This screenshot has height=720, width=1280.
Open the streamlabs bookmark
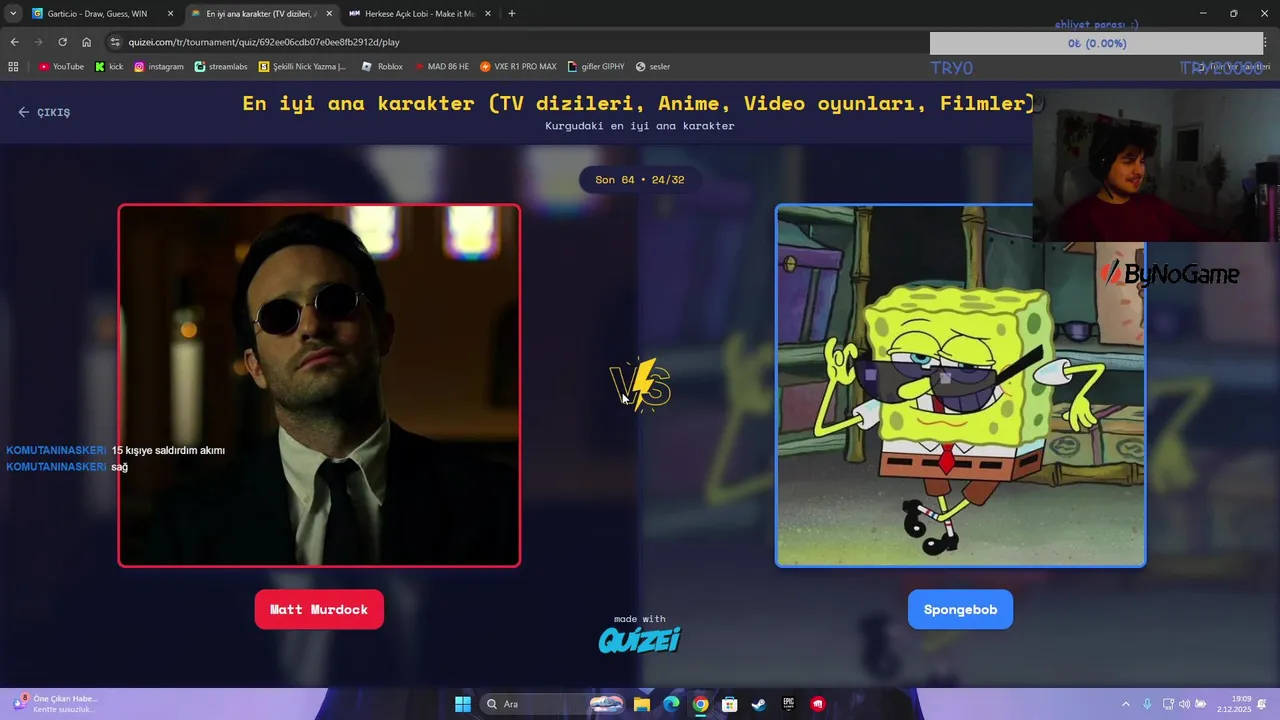pyautogui.click(x=221, y=66)
